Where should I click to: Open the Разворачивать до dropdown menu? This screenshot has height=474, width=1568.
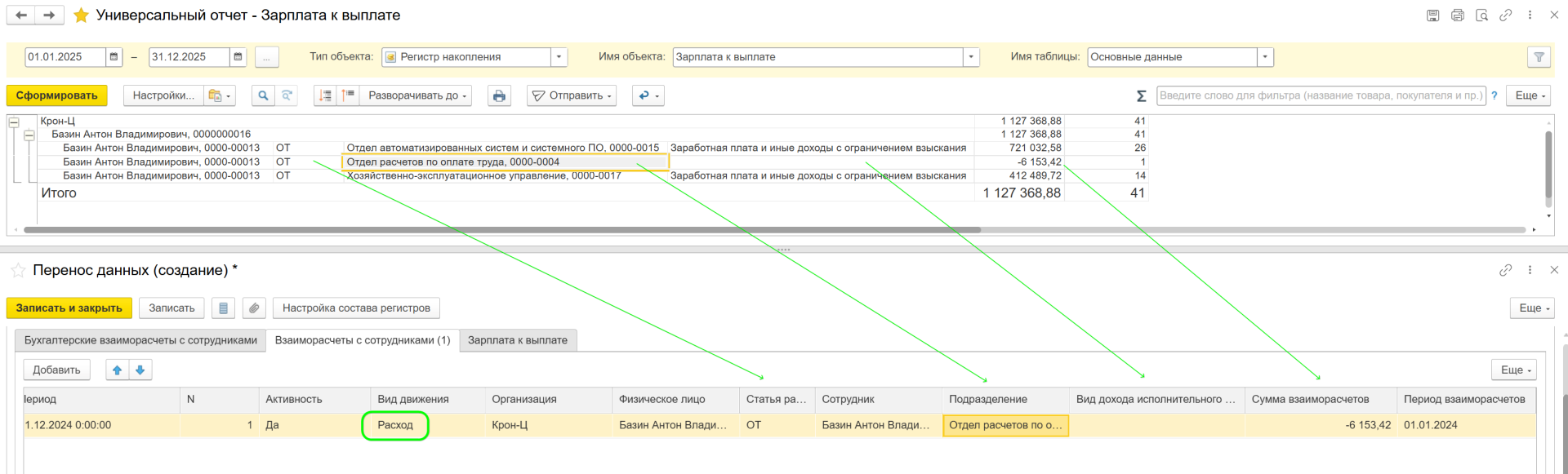(x=417, y=95)
